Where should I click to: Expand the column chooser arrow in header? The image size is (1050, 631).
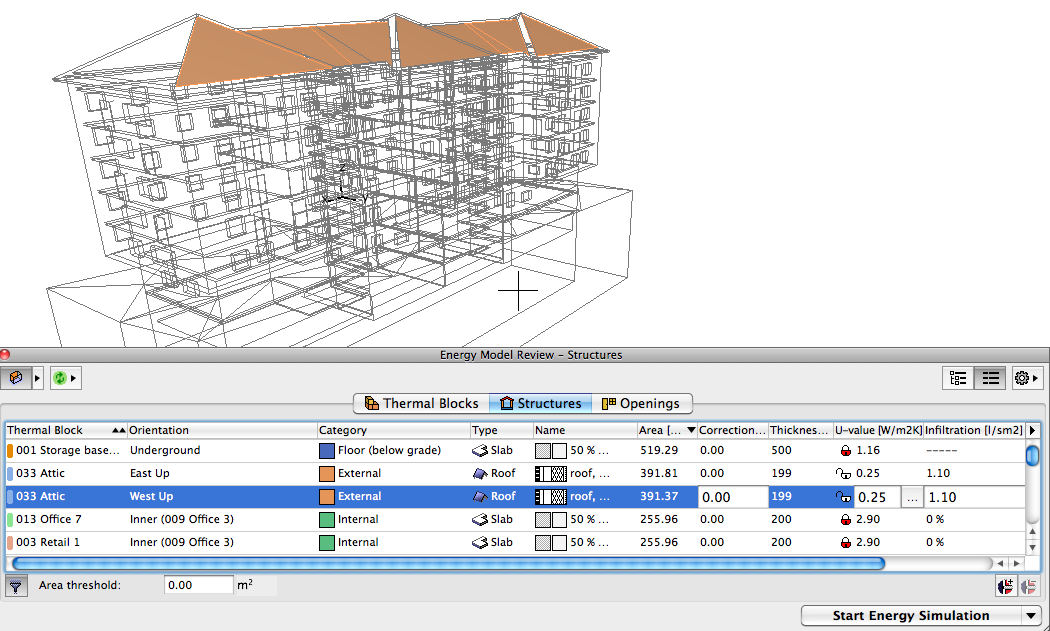coord(1032,430)
